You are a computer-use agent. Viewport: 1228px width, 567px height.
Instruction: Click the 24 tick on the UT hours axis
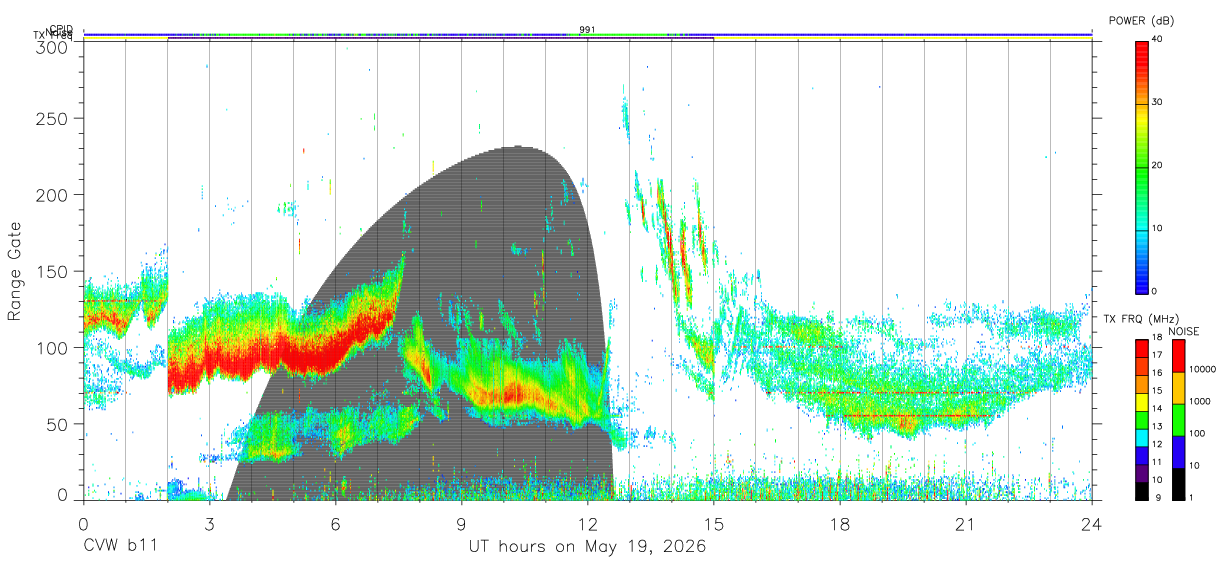tap(1092, 523)
